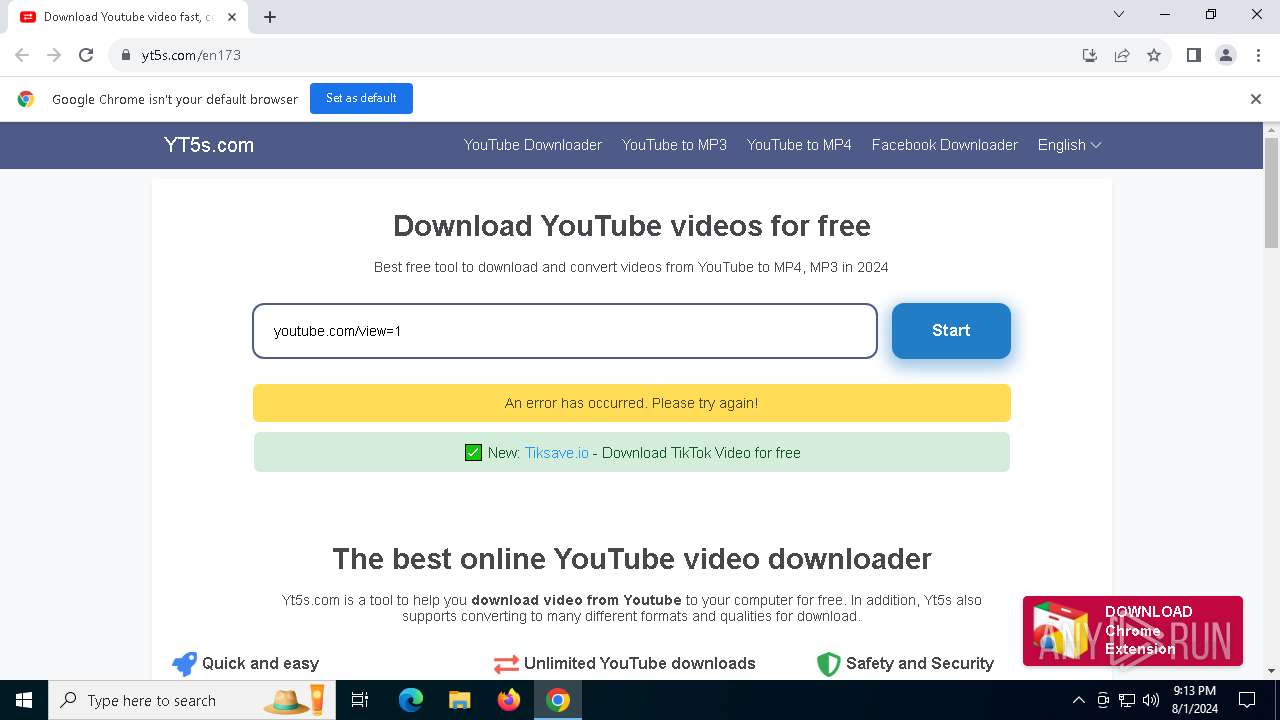Click the video URL input field

565,331
